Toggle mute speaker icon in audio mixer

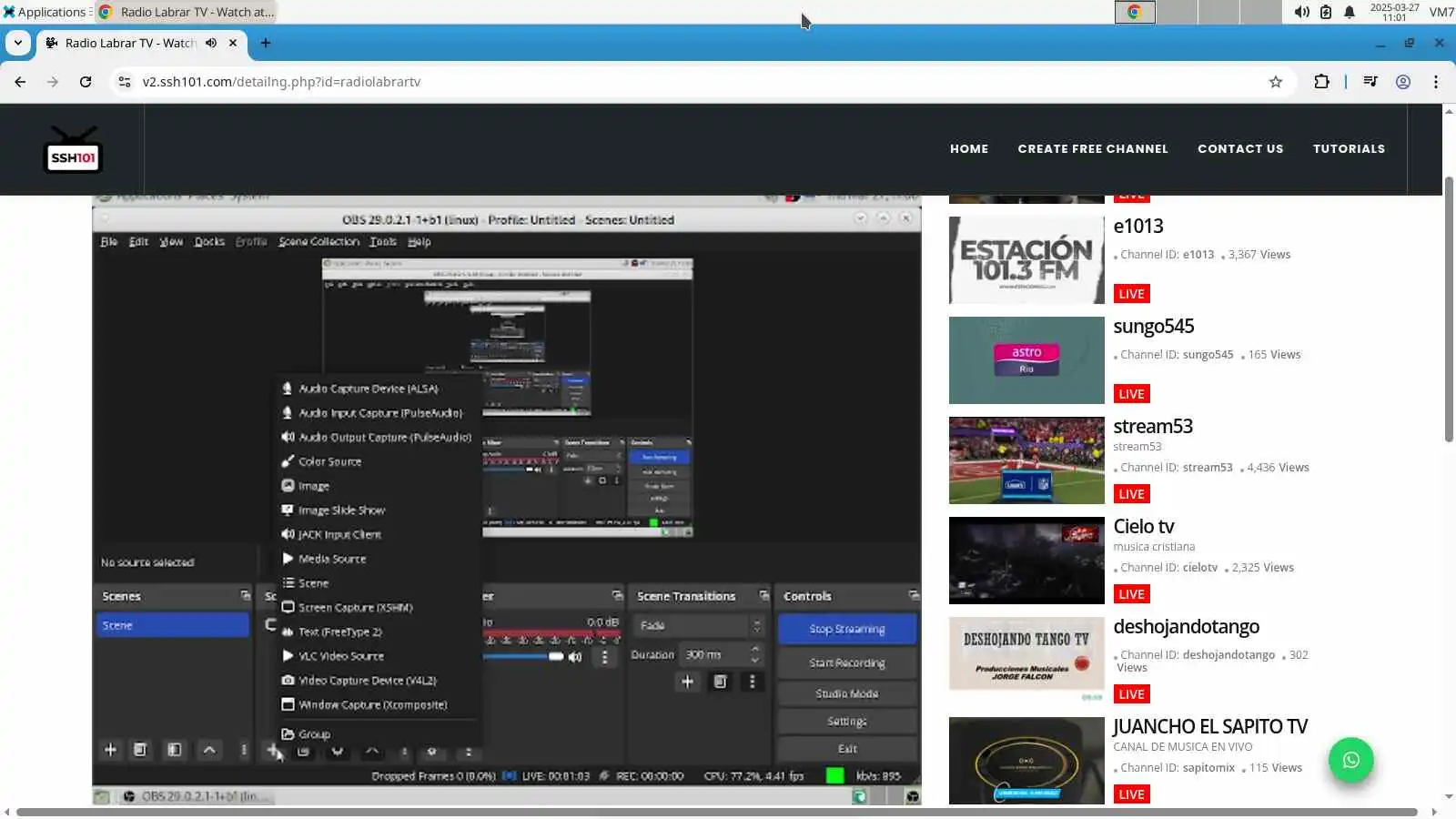(x=575, y=657)
